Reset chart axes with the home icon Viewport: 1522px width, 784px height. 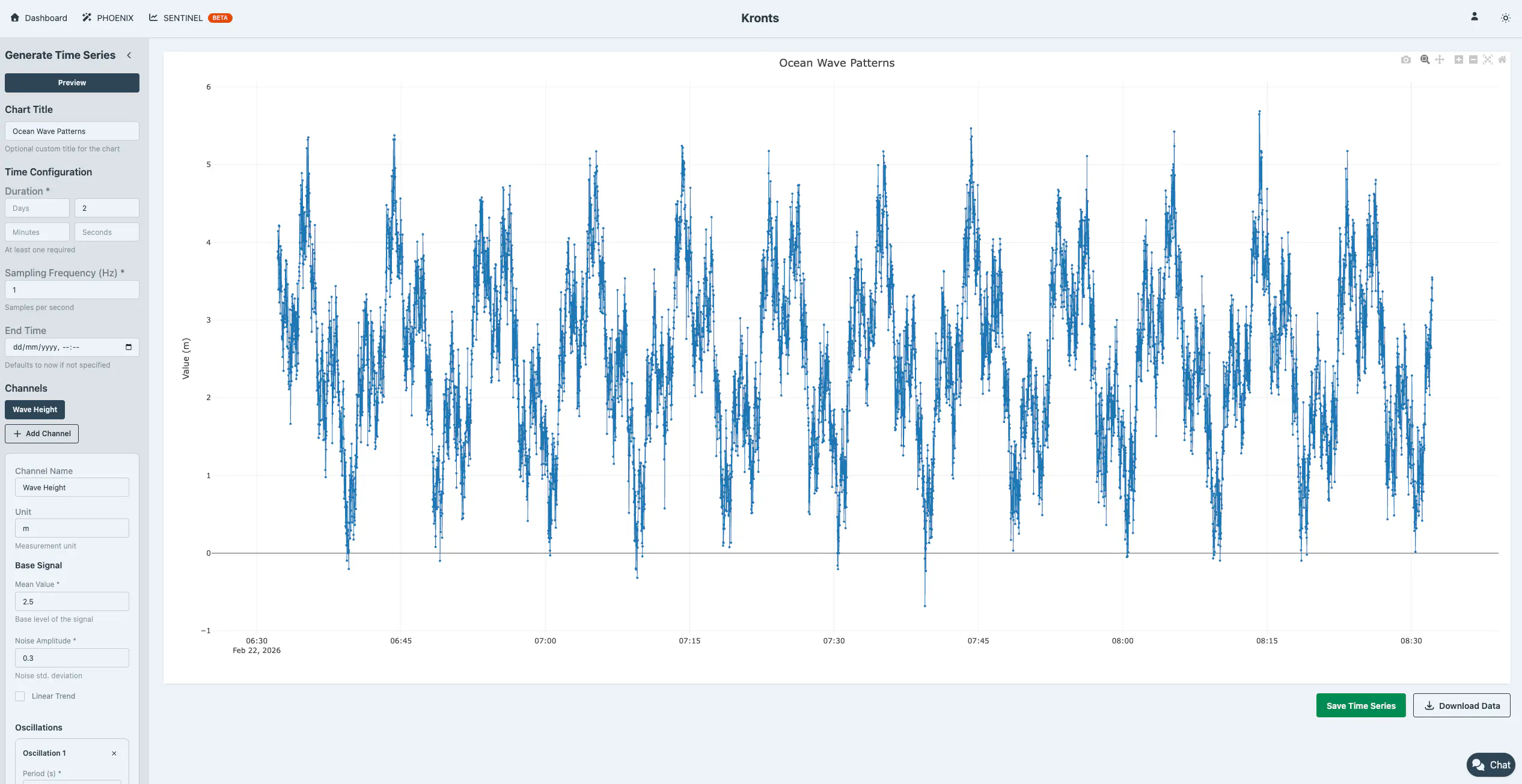1502,59
